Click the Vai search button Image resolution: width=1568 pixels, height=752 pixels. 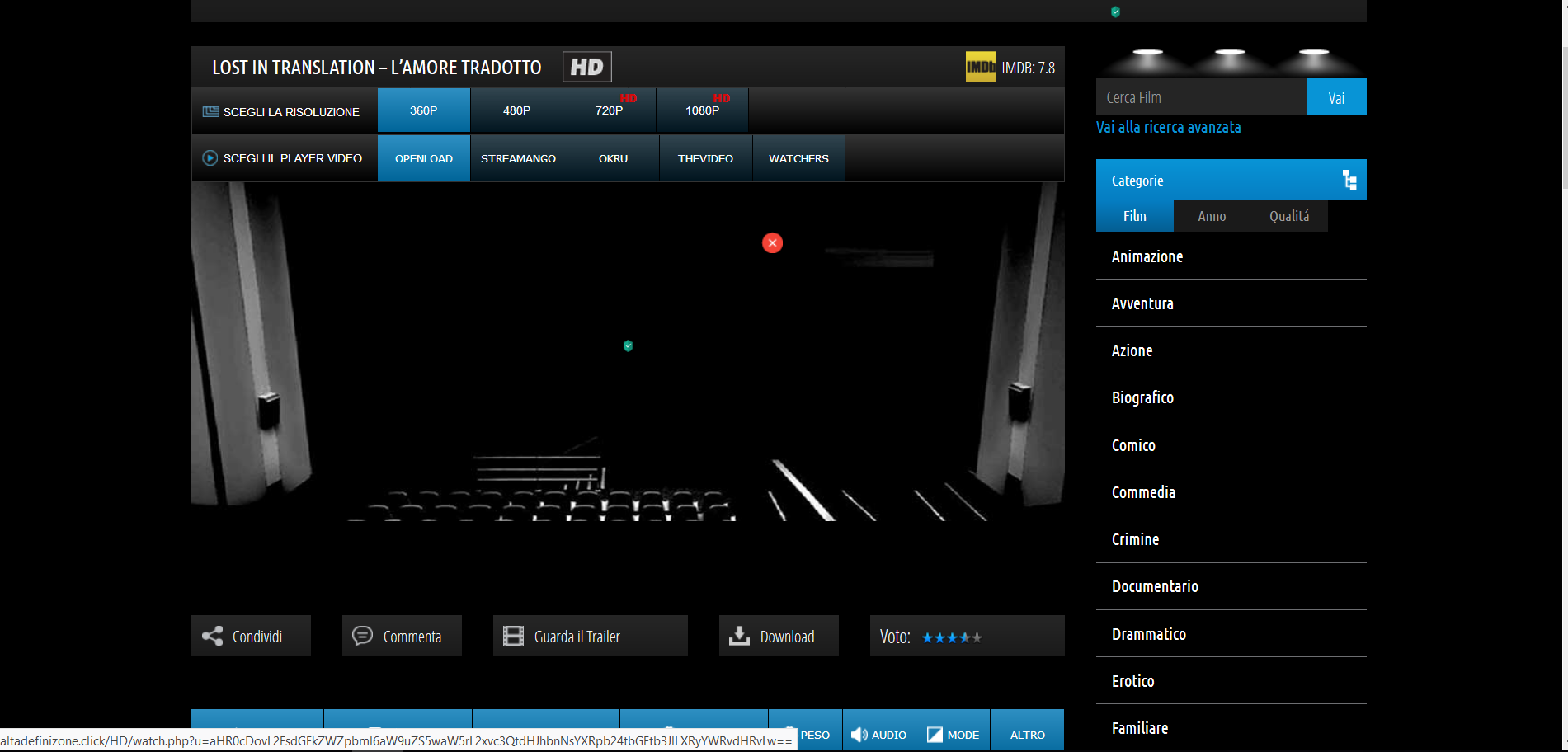click(x=1336, y=96)
